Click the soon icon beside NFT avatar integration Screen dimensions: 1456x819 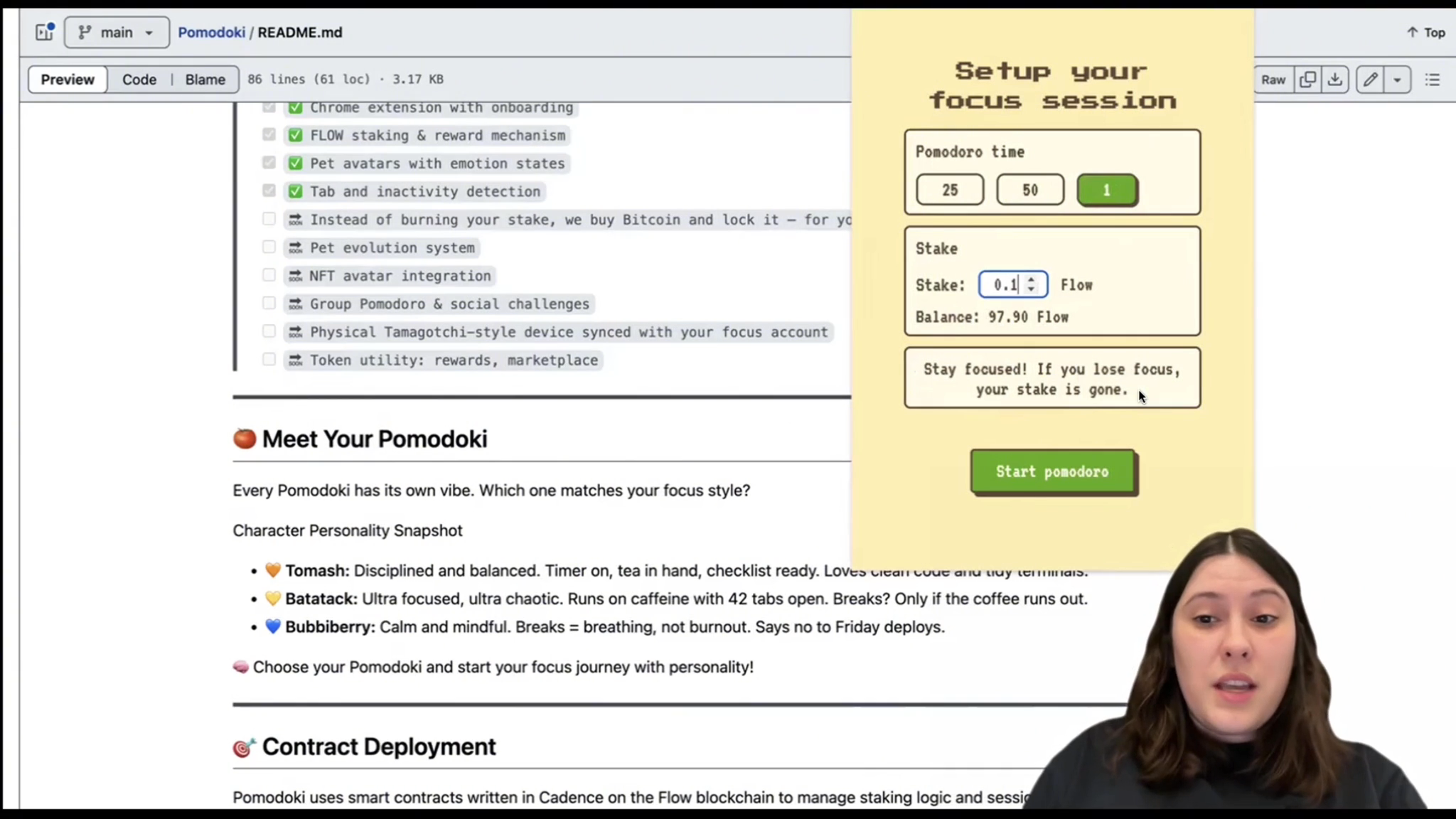click(x=295, y=276)
